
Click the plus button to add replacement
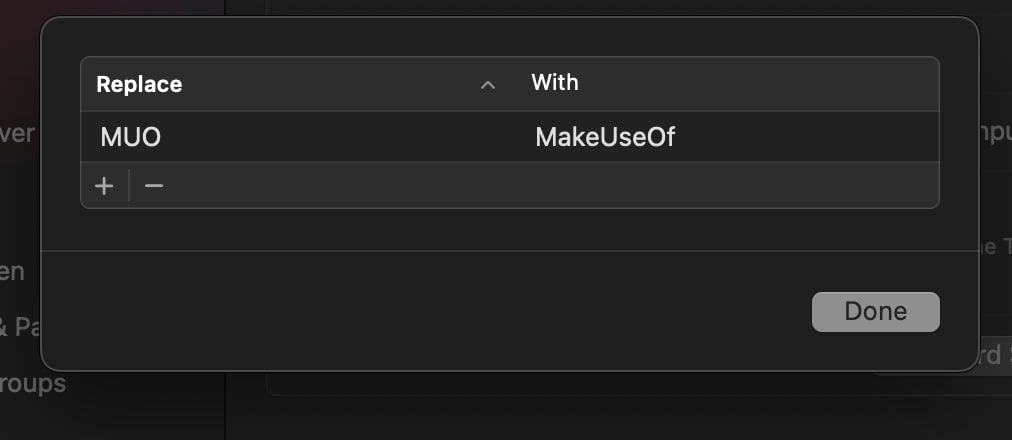tap(104, 186)
